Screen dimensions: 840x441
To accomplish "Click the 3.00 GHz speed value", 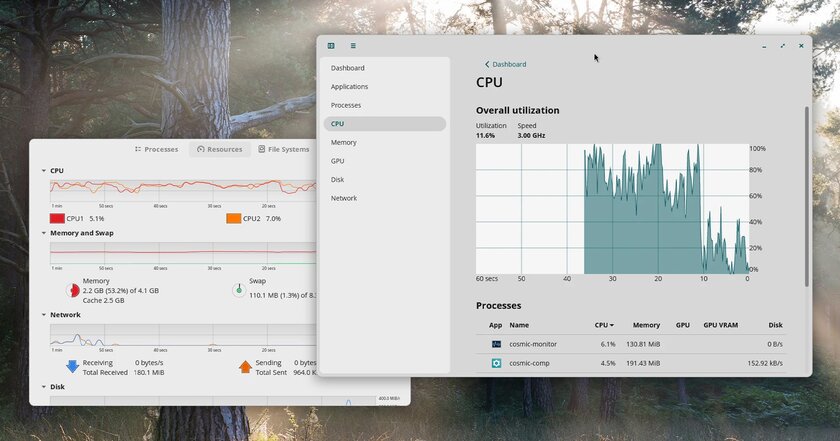I will [531, 136].
